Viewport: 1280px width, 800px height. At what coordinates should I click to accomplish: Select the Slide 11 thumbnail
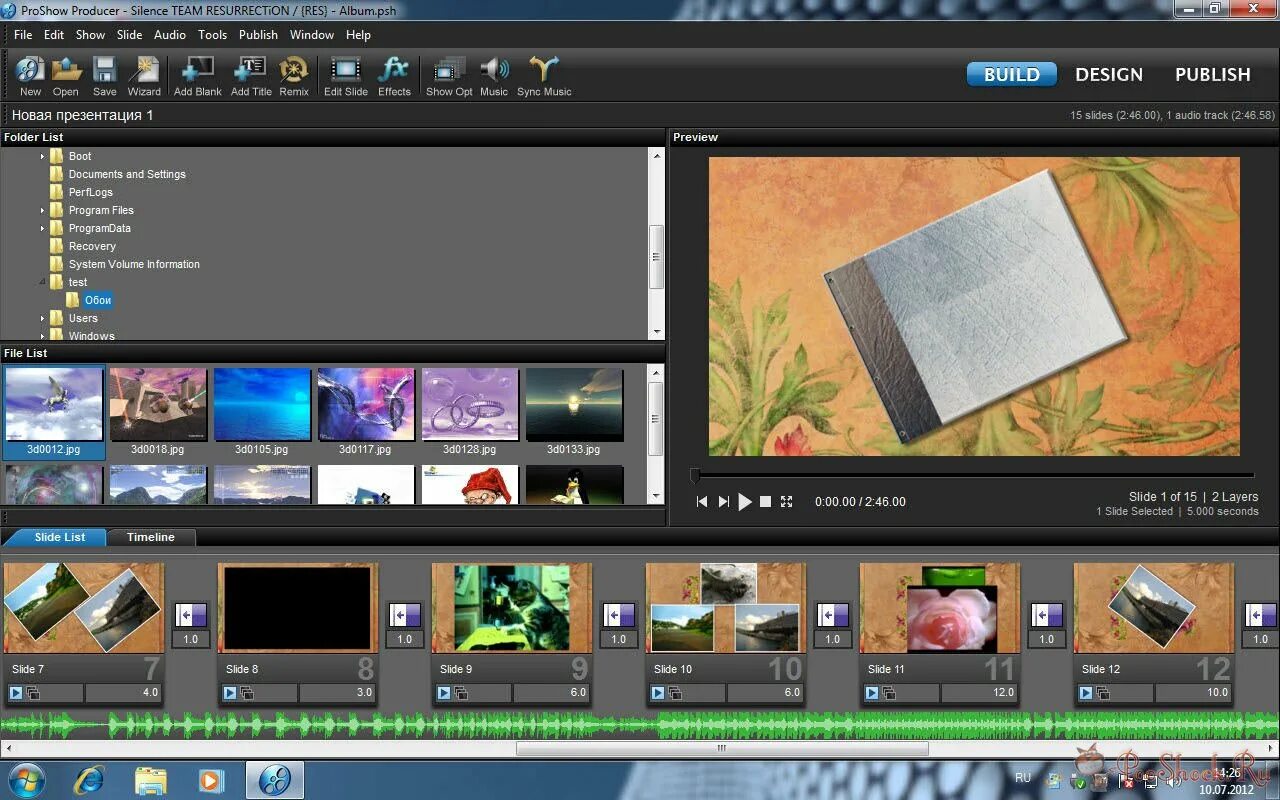pyautogui.click(x=940, y=608)
